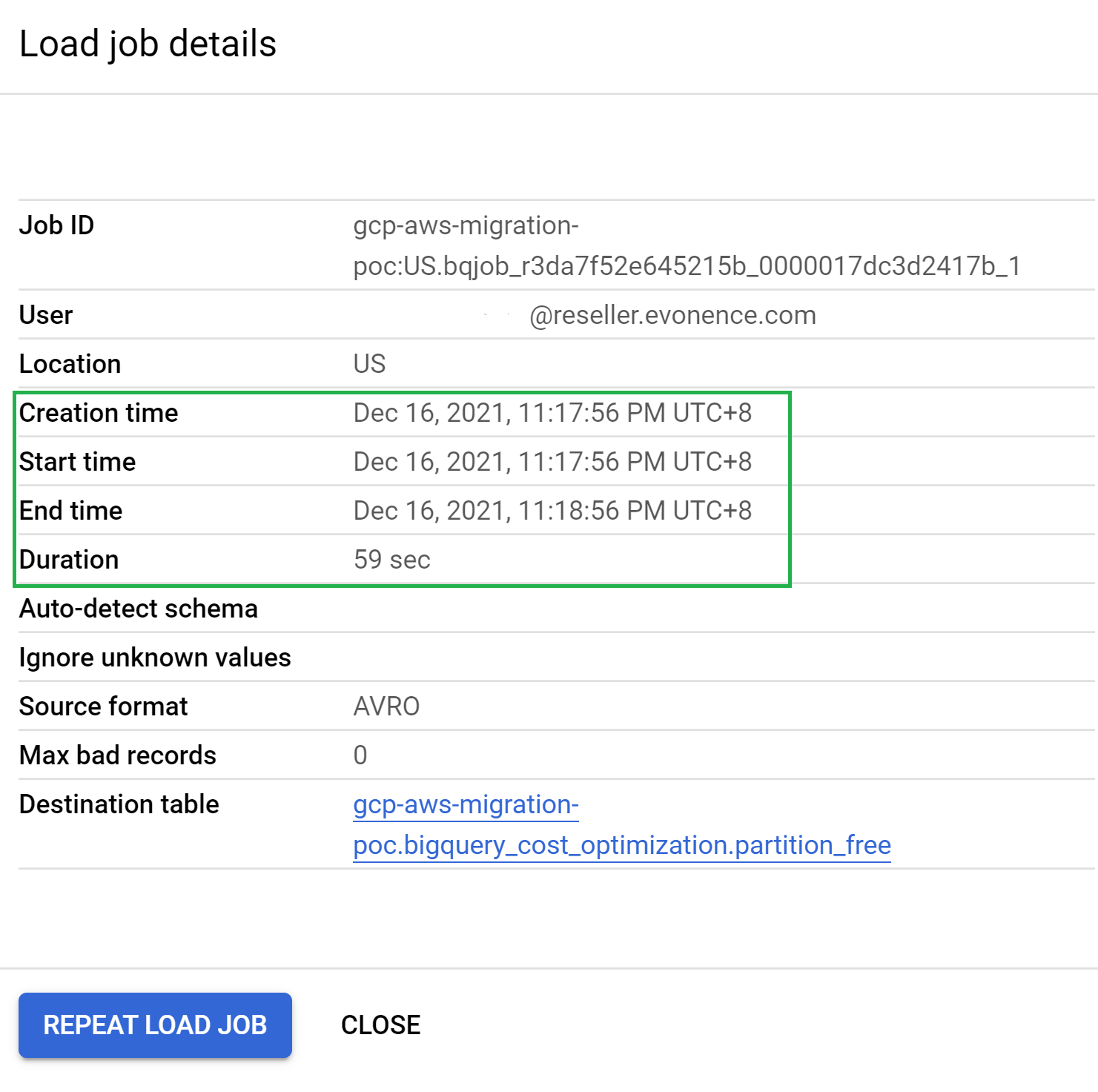This screenshot has height=1092, width=1098.
Task: Click the Job ID row label
Action: (56, 225)
